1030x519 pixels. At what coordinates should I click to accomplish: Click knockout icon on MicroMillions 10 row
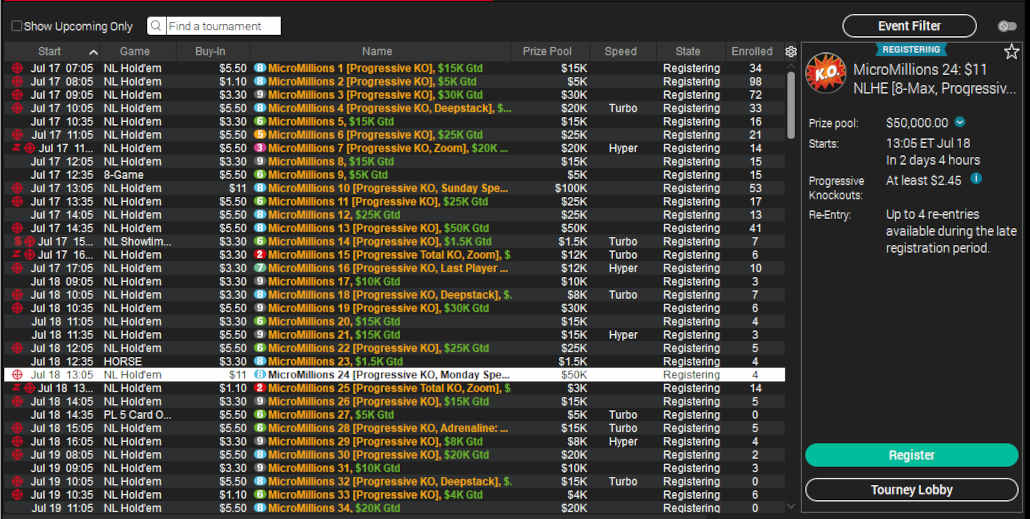pyautogui.click(x=18, y=188)
